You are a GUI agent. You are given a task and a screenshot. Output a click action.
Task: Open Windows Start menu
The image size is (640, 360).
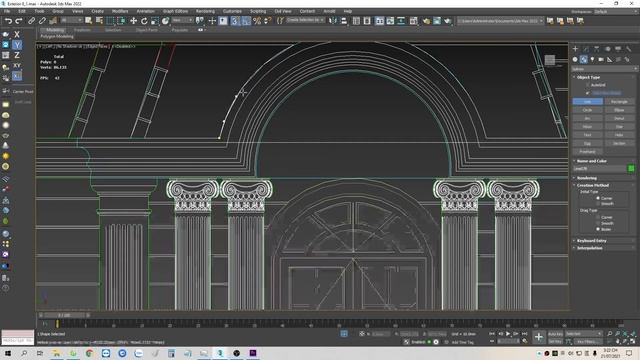click(7, 353)
